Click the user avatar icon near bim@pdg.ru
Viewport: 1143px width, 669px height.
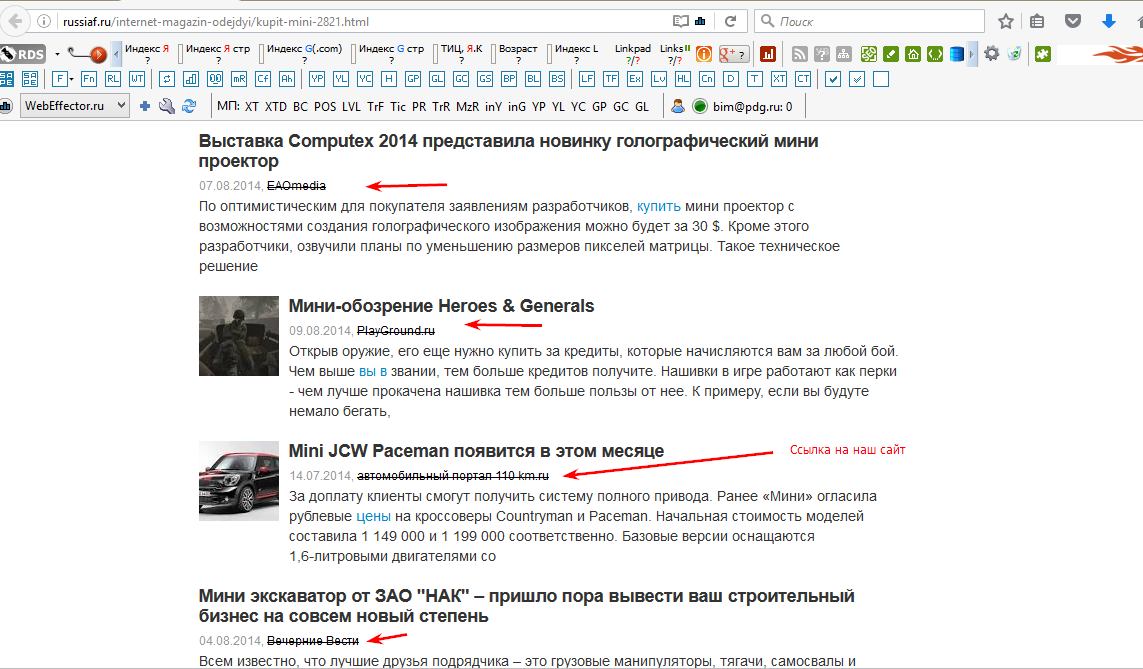tap(677, 106)
